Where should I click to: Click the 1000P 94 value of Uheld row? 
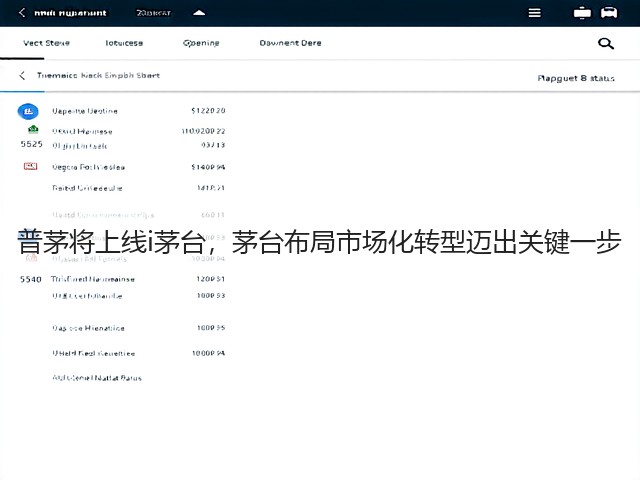coord(209,353)
